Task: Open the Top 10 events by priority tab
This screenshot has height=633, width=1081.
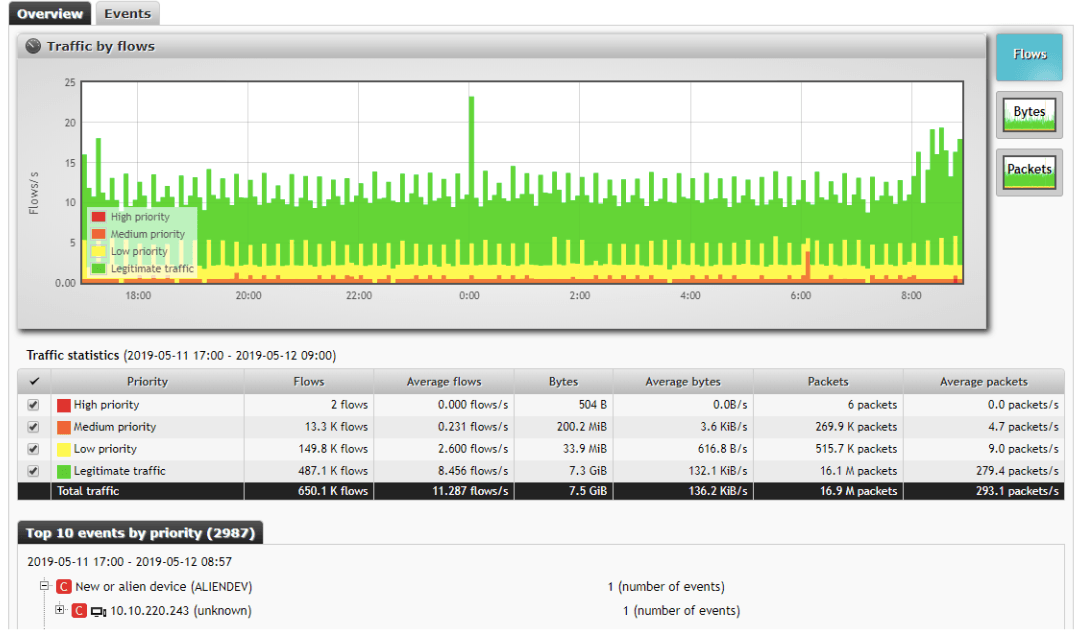Action: (140, 533)
